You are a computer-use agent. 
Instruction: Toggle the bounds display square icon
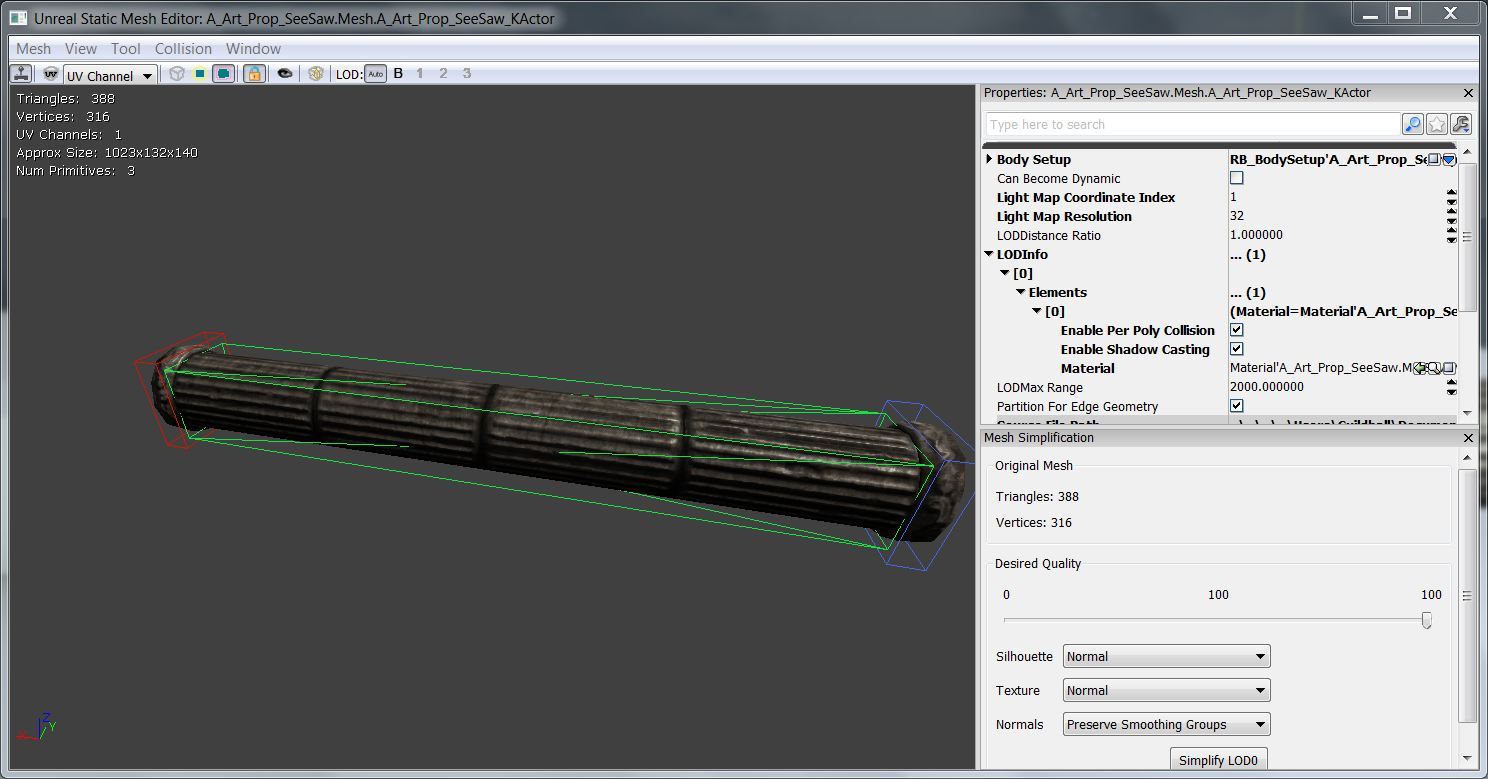200,74
